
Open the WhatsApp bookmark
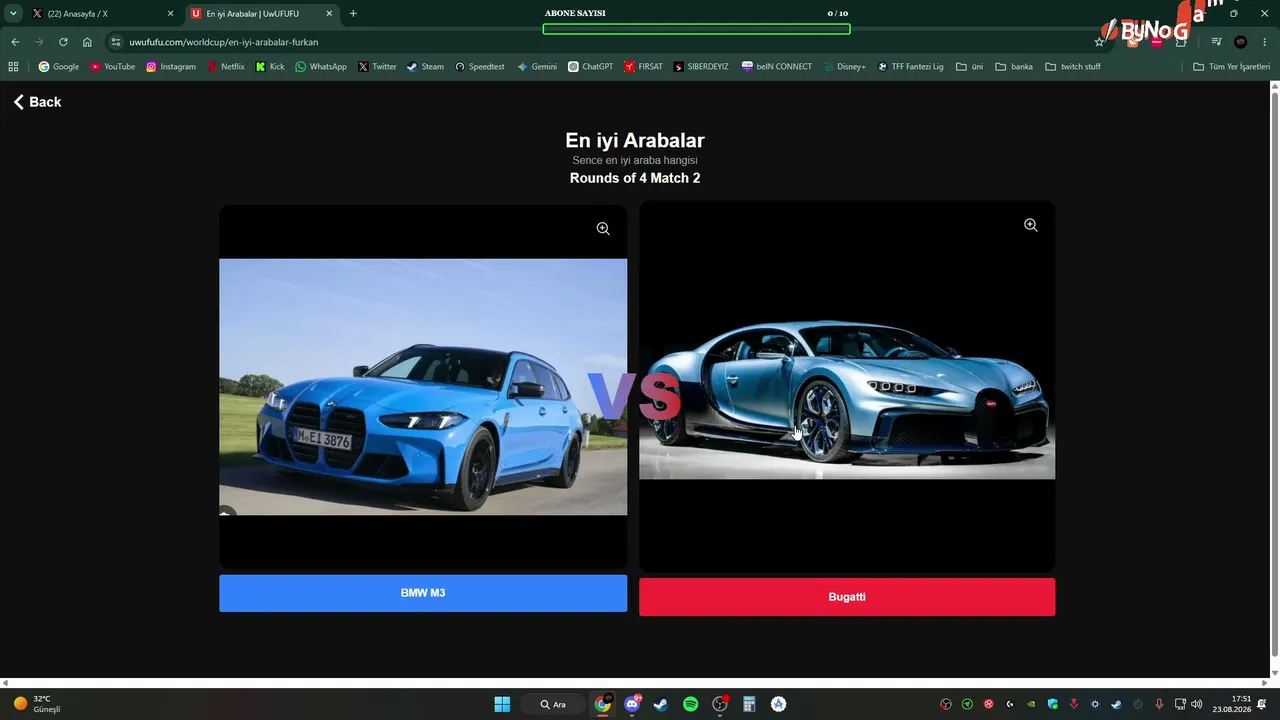tap(321, 67)
